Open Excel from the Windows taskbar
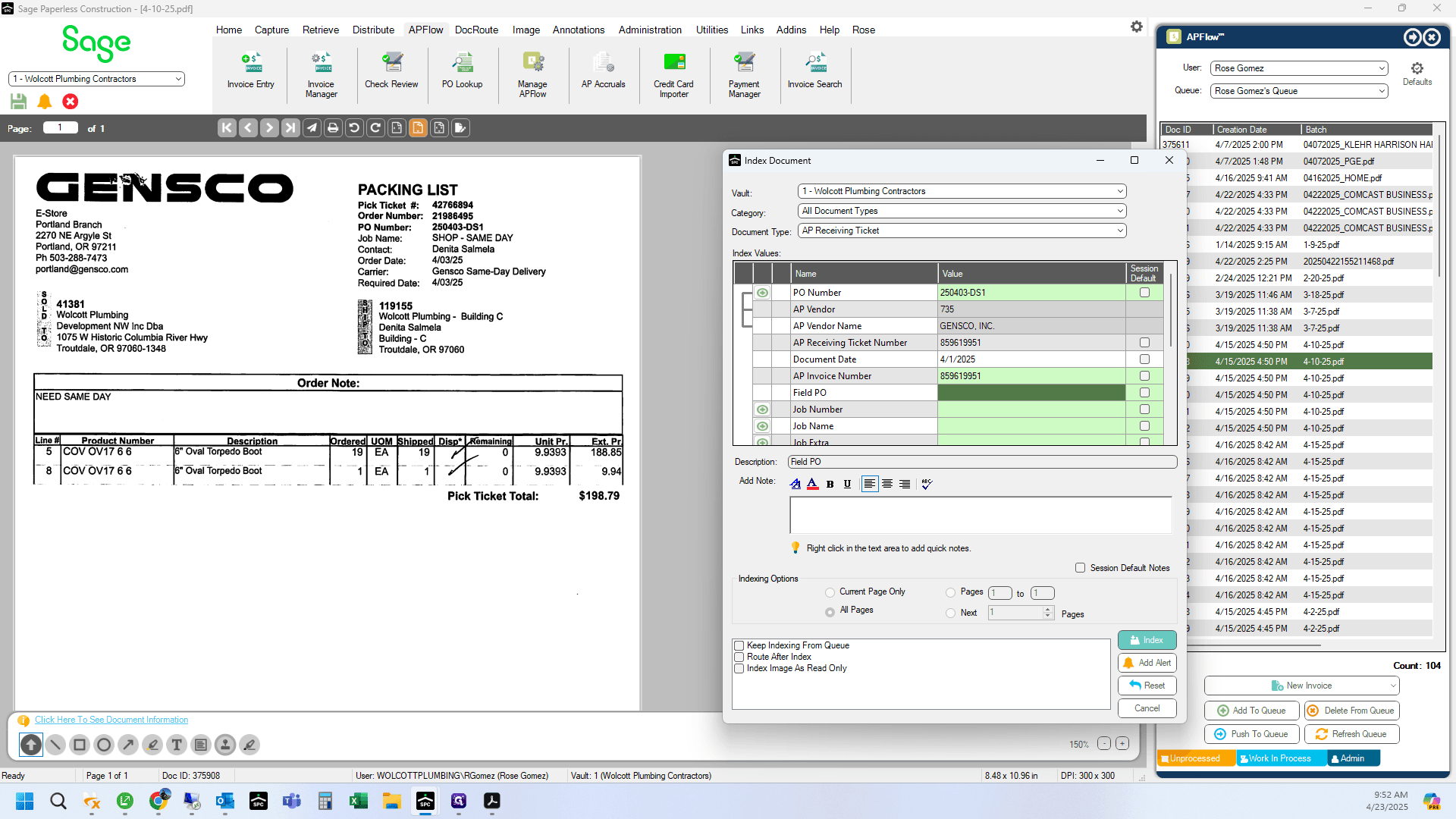 [x=359, y=801]
